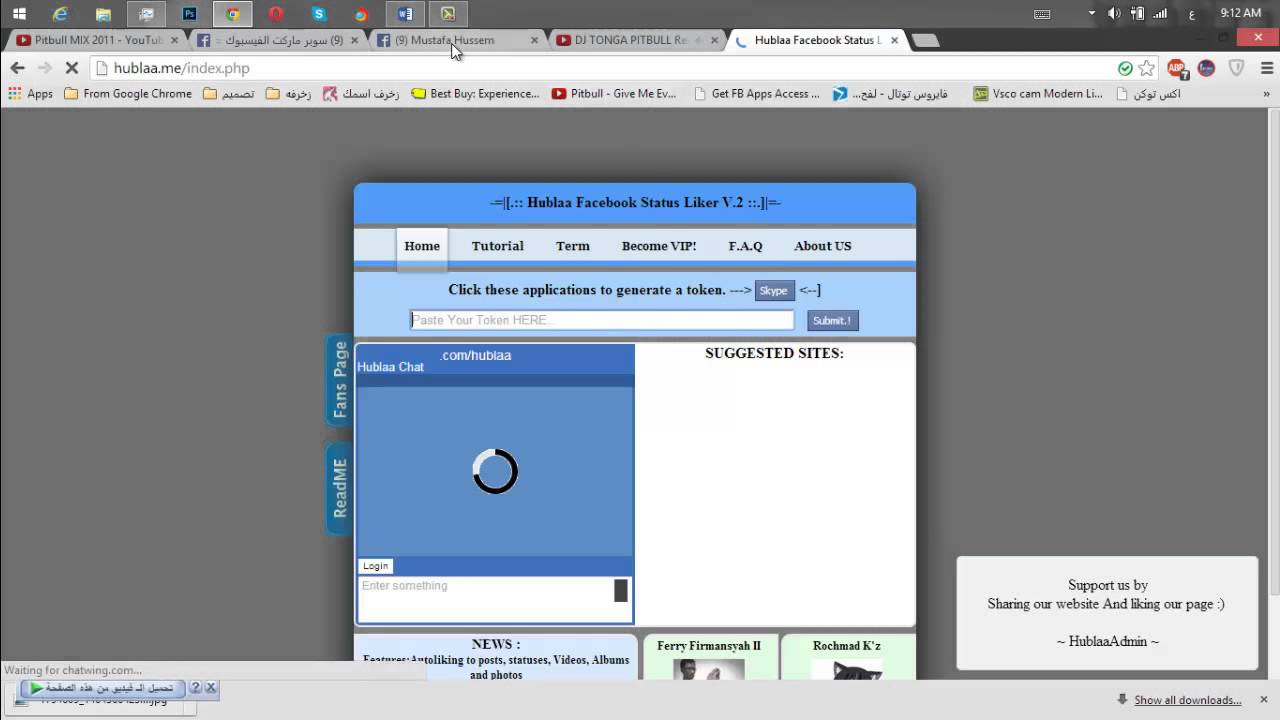Close the Pitbull MIX 2011 tab
1280x720 pixels.
(175, 40)
